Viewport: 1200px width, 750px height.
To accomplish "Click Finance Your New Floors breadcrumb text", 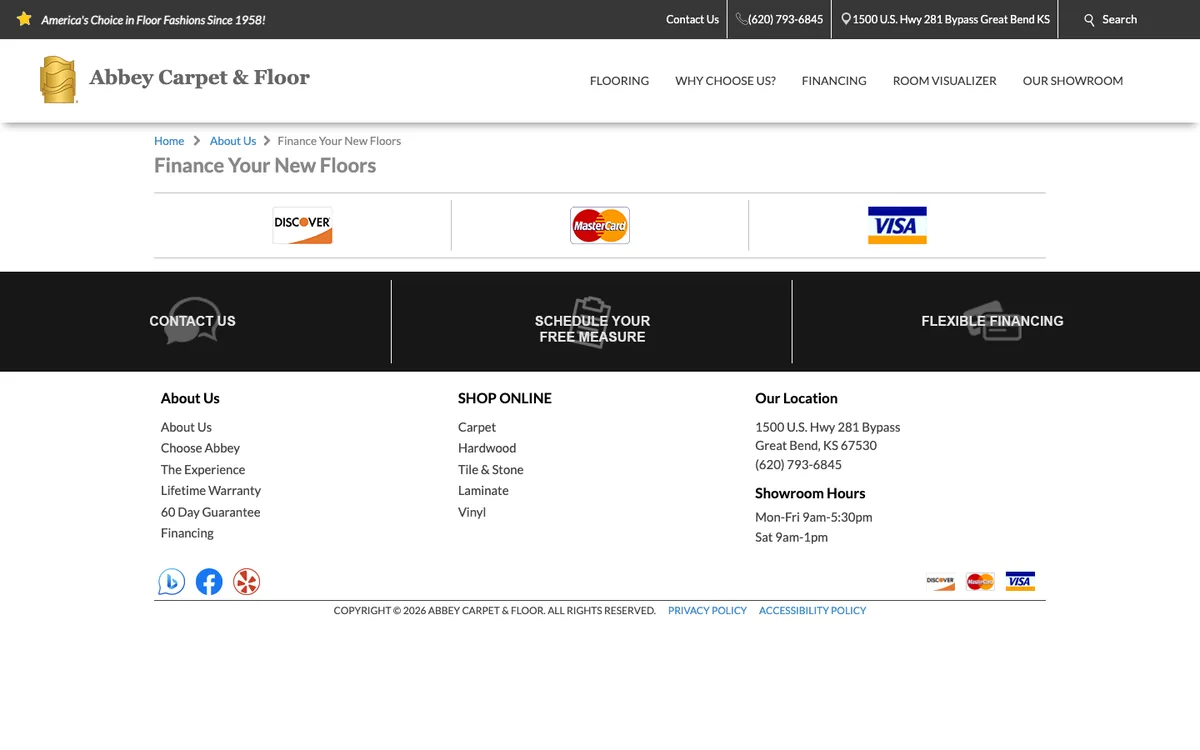I will coord(339,141).
